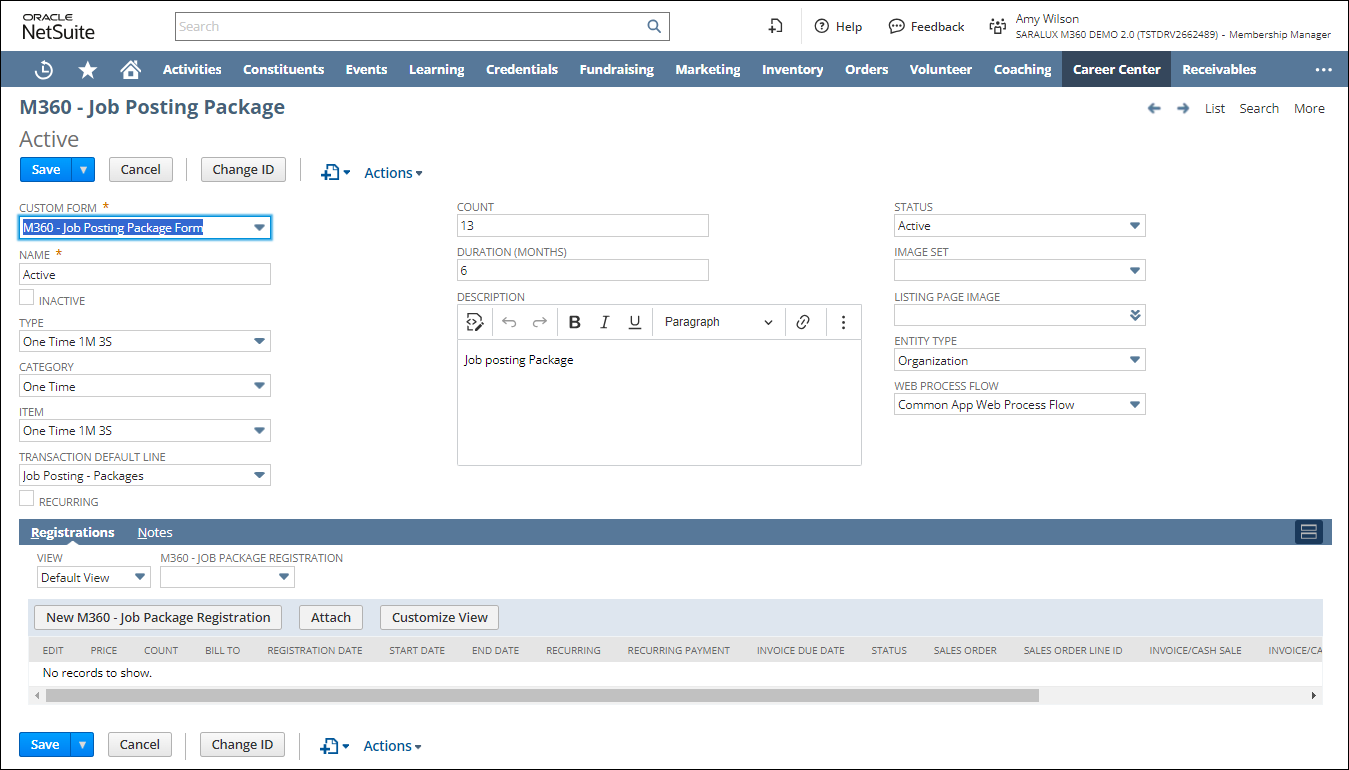This screenshot has height=770, width=1349.
Task: Insert link using the chain icon
Action: point(802,322)
